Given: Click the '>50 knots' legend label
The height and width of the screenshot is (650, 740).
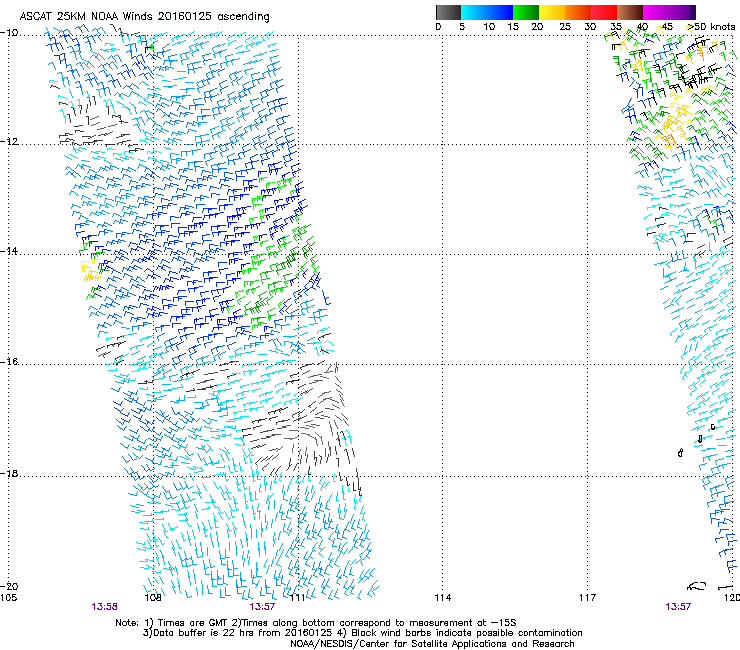Looking at the screenshot, I should coord(711,27).
